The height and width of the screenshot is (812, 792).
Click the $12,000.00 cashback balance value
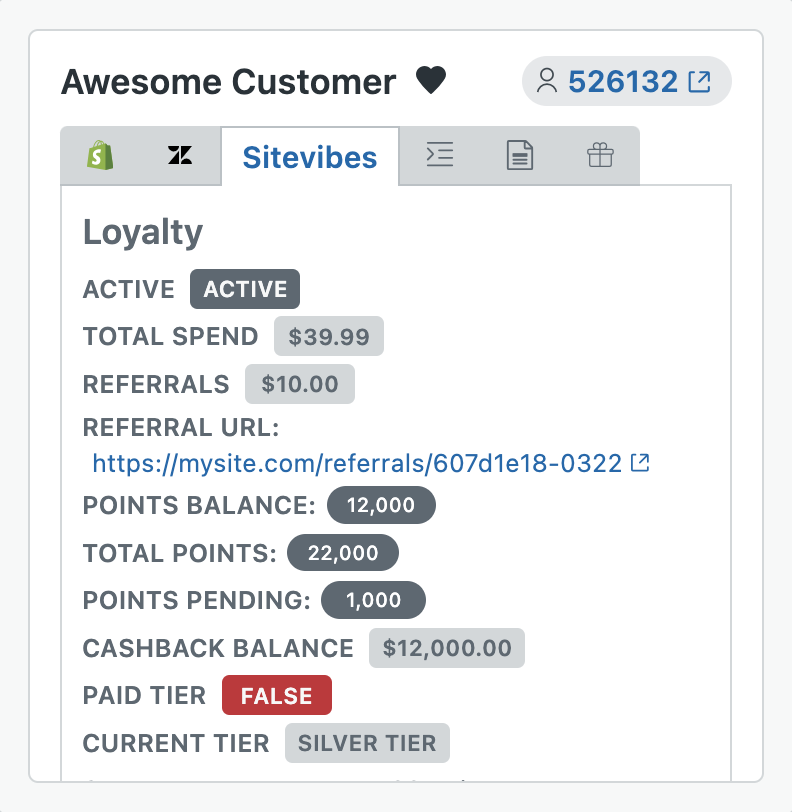click(x=447, y=648)
